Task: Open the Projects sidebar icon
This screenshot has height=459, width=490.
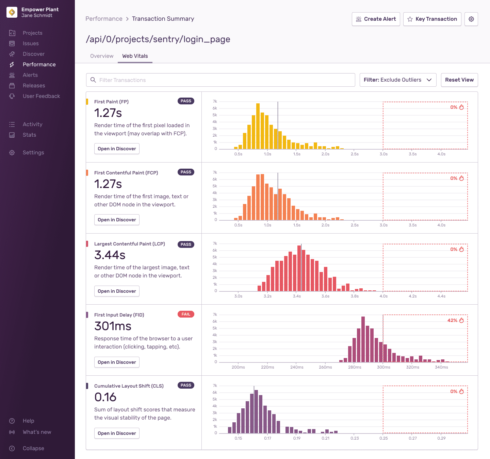Action: [12, 33]
